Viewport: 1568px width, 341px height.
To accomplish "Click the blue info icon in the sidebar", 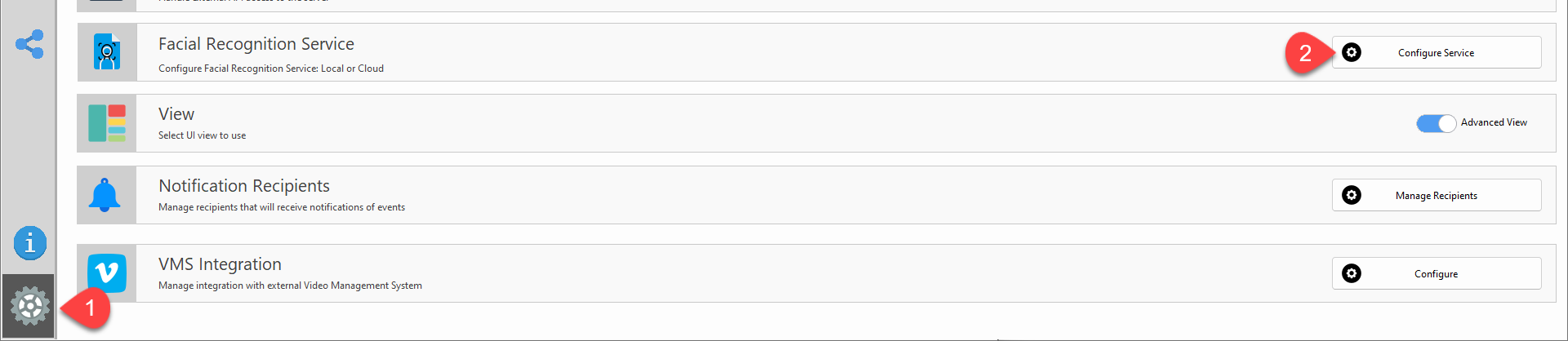I will click(x=29, y=243).
